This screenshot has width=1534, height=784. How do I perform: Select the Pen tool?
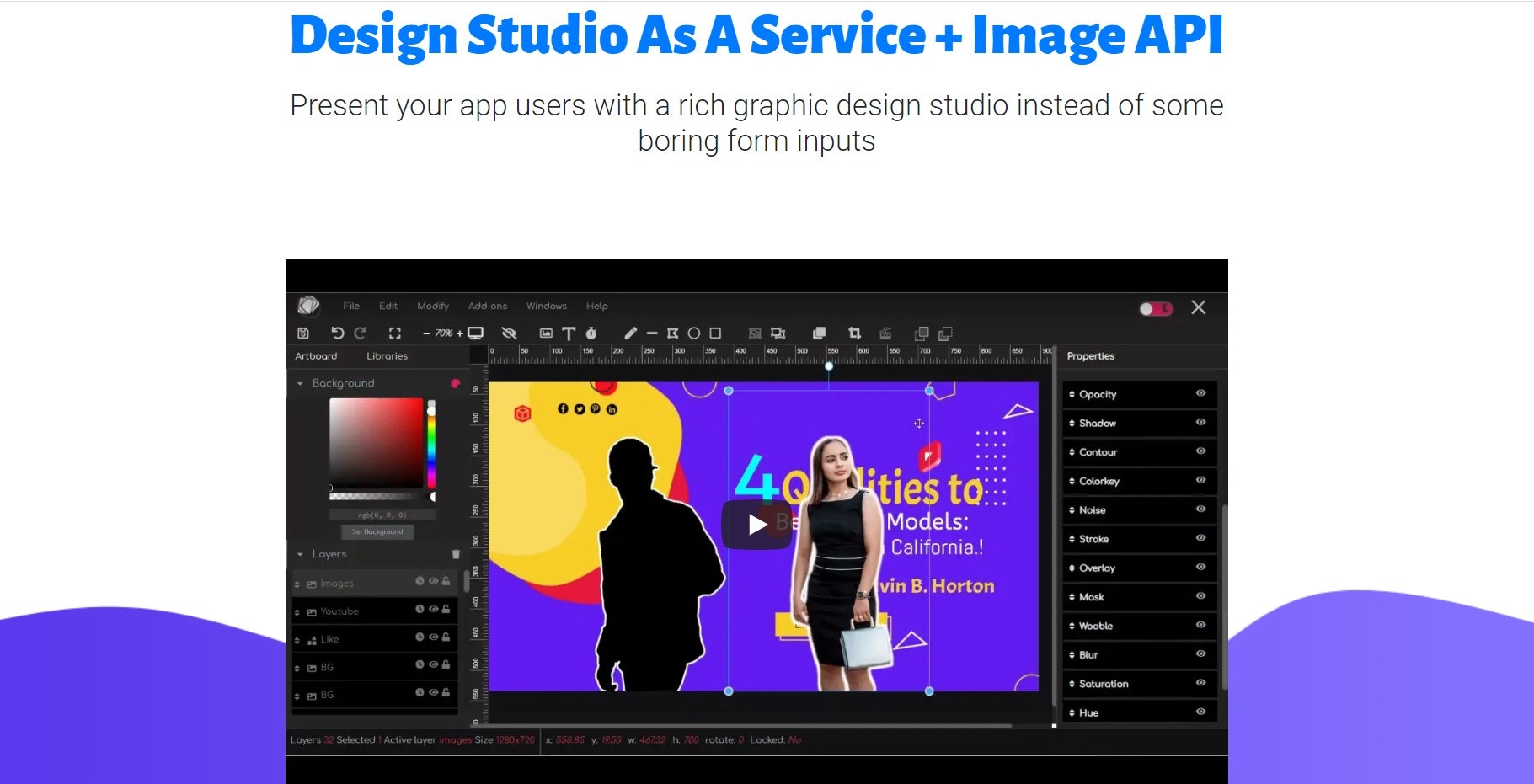click(632, 333)
